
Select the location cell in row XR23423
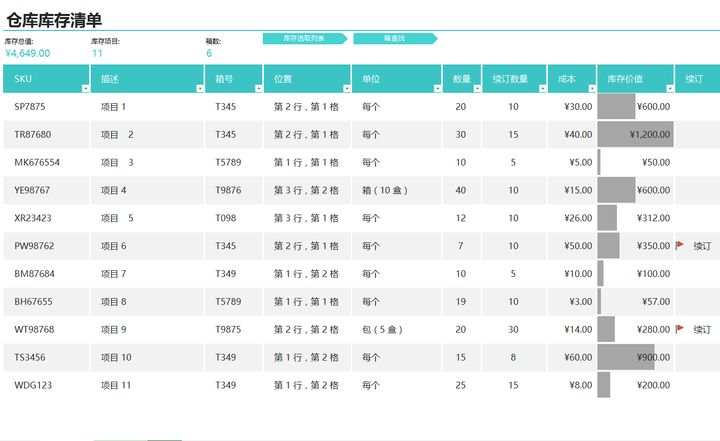(306, 218)
